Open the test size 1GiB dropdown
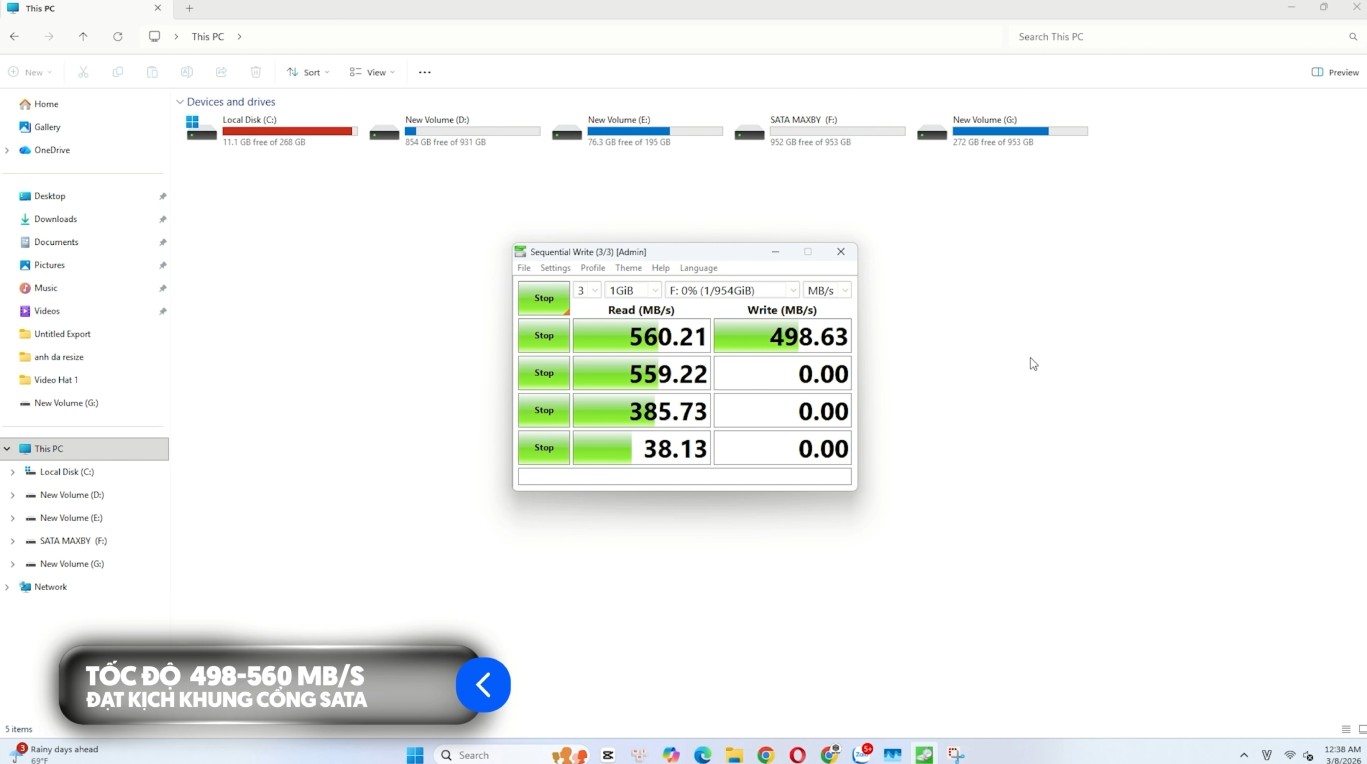This screenshot has width=1367, height=764. coord(633,291)
